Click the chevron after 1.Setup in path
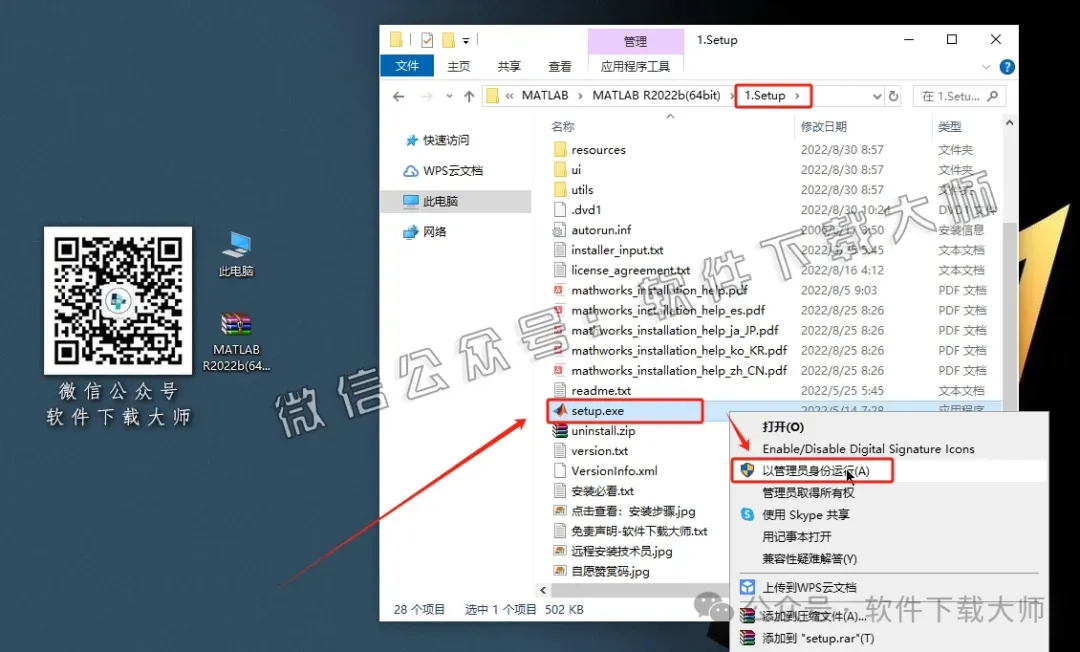Screen dimensions: 1080x652 pos(798,96)
